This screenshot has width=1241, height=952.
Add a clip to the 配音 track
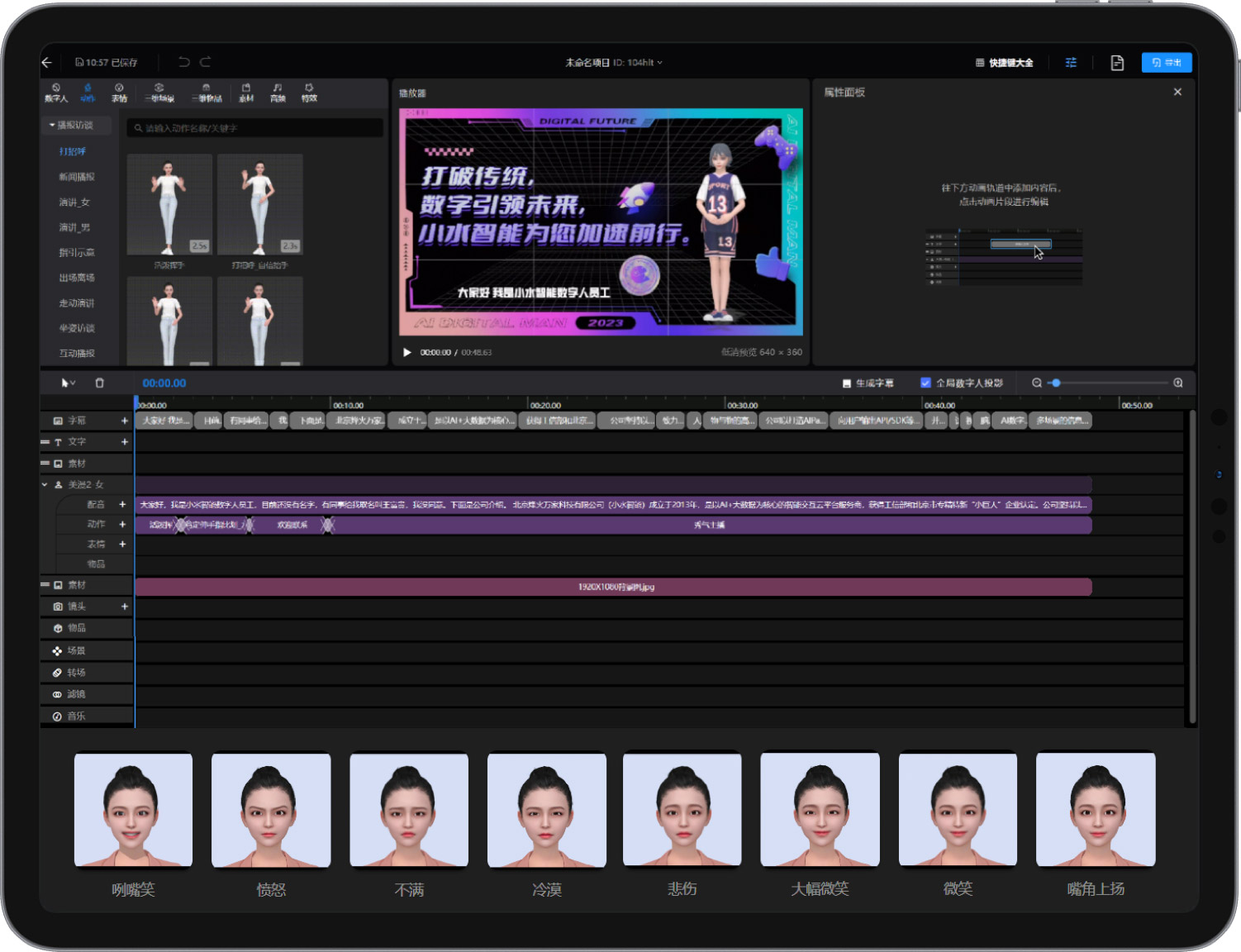pos(122,504)
